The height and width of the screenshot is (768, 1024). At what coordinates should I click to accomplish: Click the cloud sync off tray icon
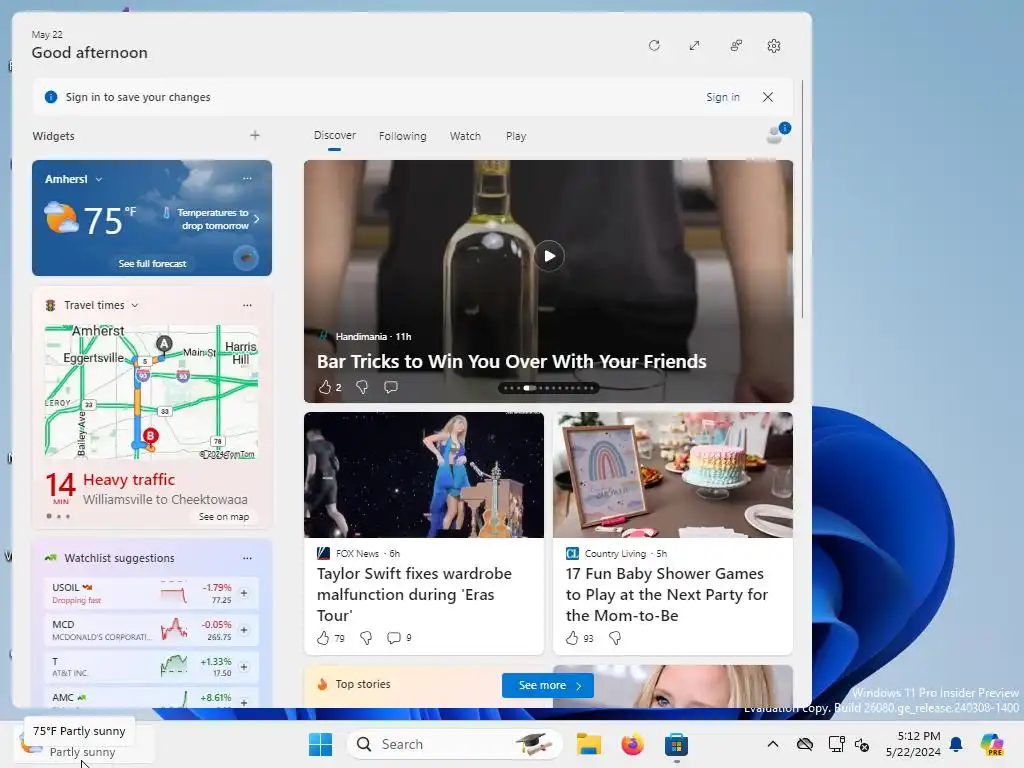(805, 744)
